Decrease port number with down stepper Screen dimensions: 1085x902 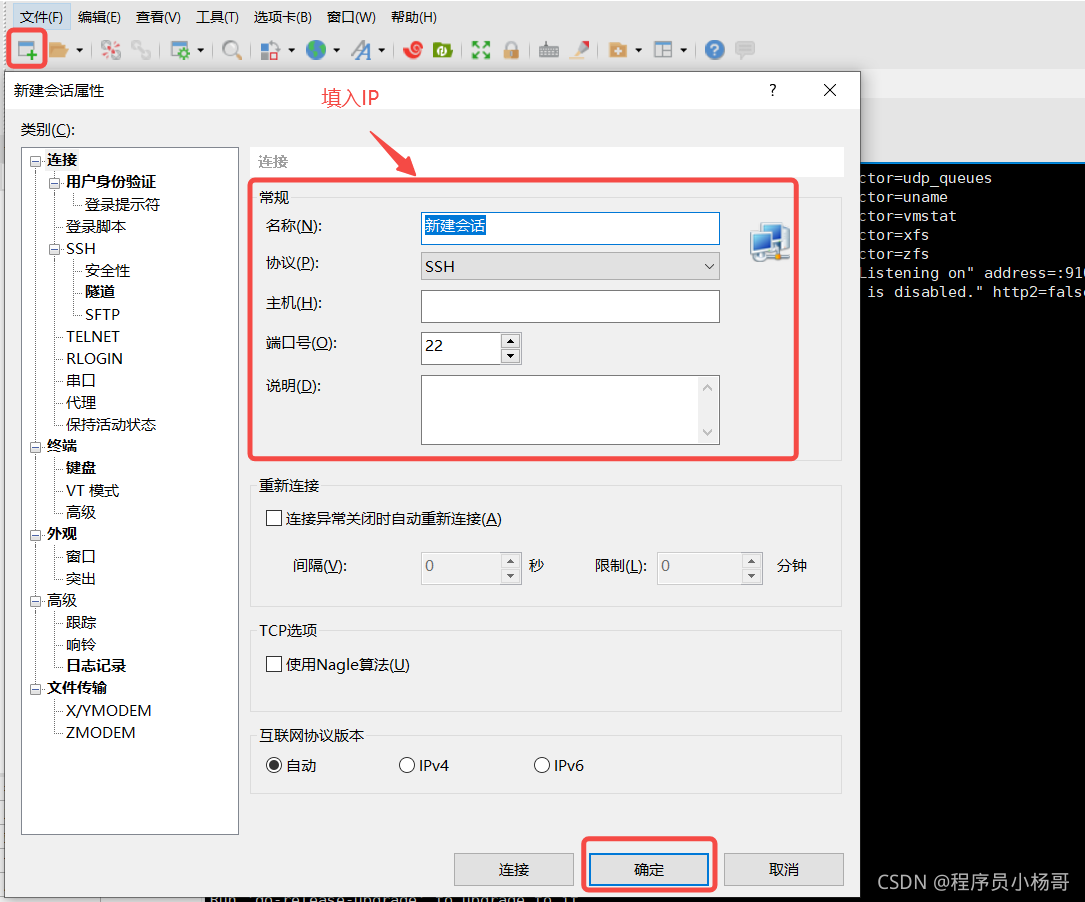point(511,356)
